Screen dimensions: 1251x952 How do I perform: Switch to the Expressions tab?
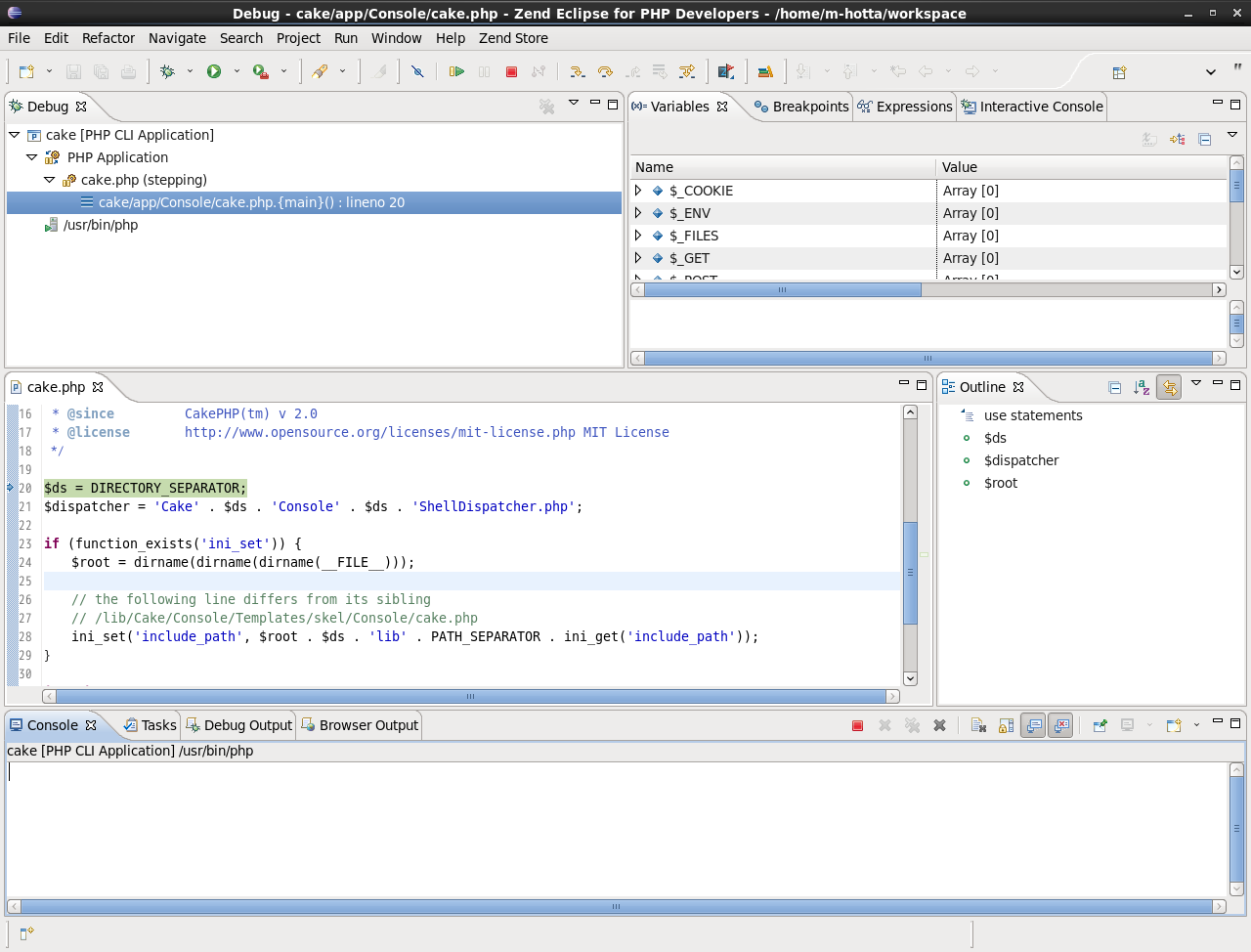click(x=905, y=107)
